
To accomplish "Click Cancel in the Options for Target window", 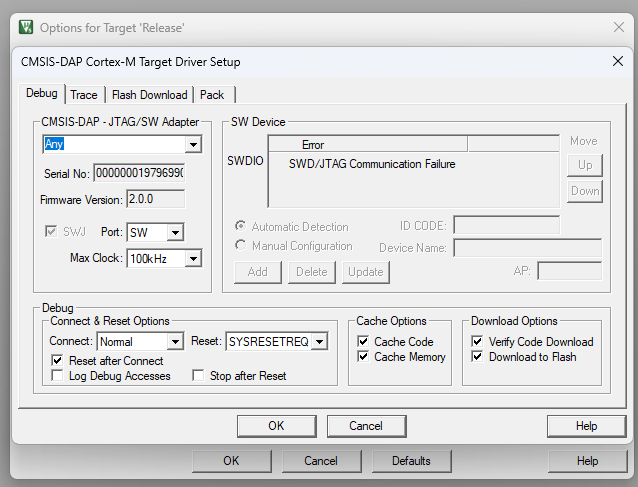I will (321, 461).
